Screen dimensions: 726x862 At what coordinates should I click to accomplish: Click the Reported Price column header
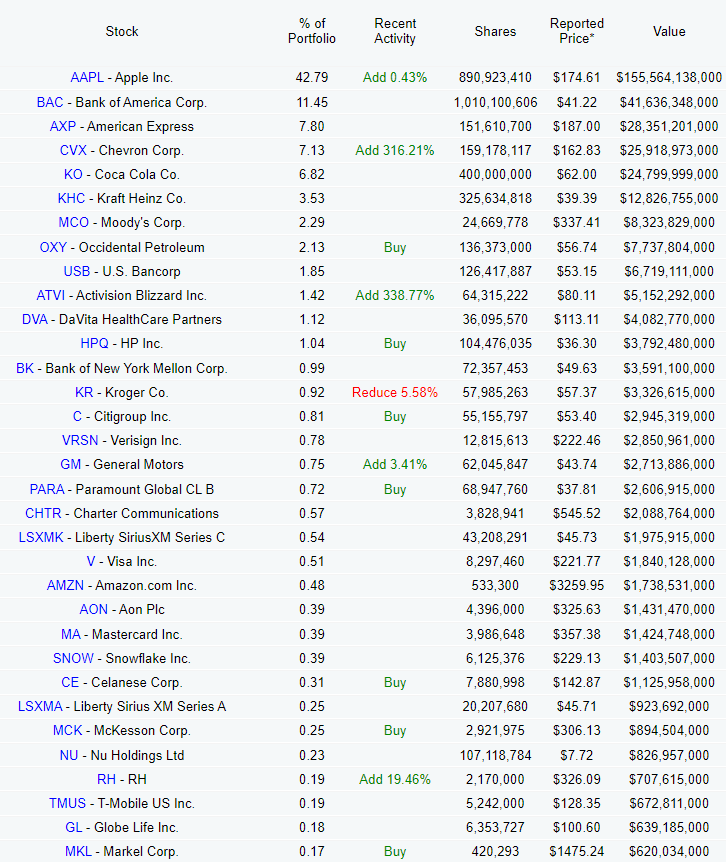pos(577,31)
